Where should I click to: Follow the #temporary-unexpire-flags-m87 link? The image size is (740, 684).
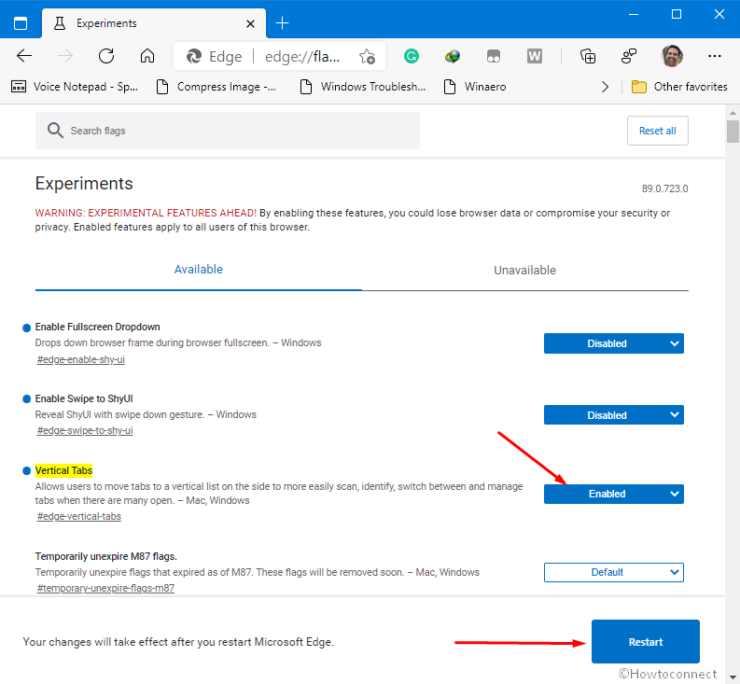point(106,588)
